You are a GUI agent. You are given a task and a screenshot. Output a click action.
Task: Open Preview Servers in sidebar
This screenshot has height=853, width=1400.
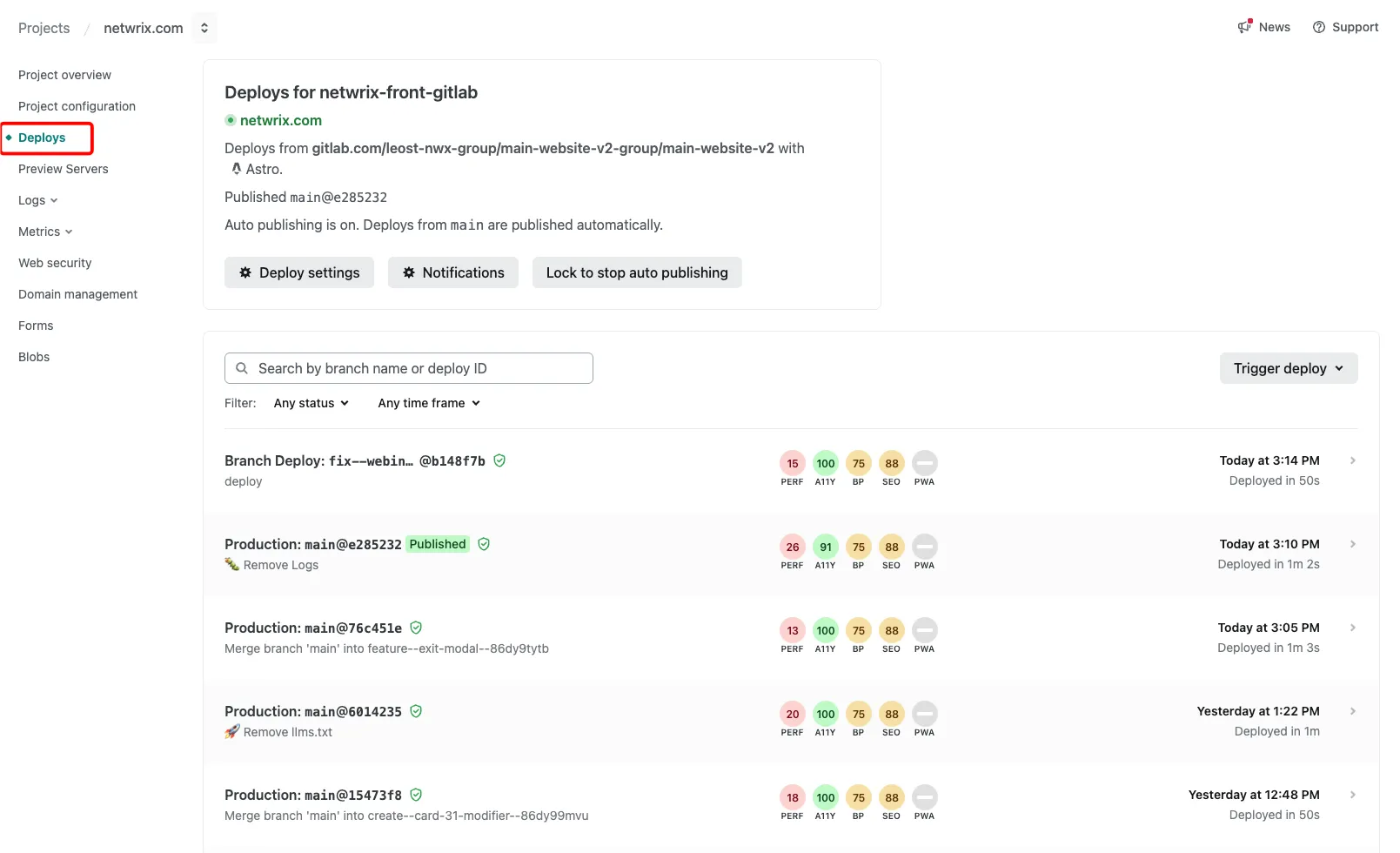click(x=64, y=169)
